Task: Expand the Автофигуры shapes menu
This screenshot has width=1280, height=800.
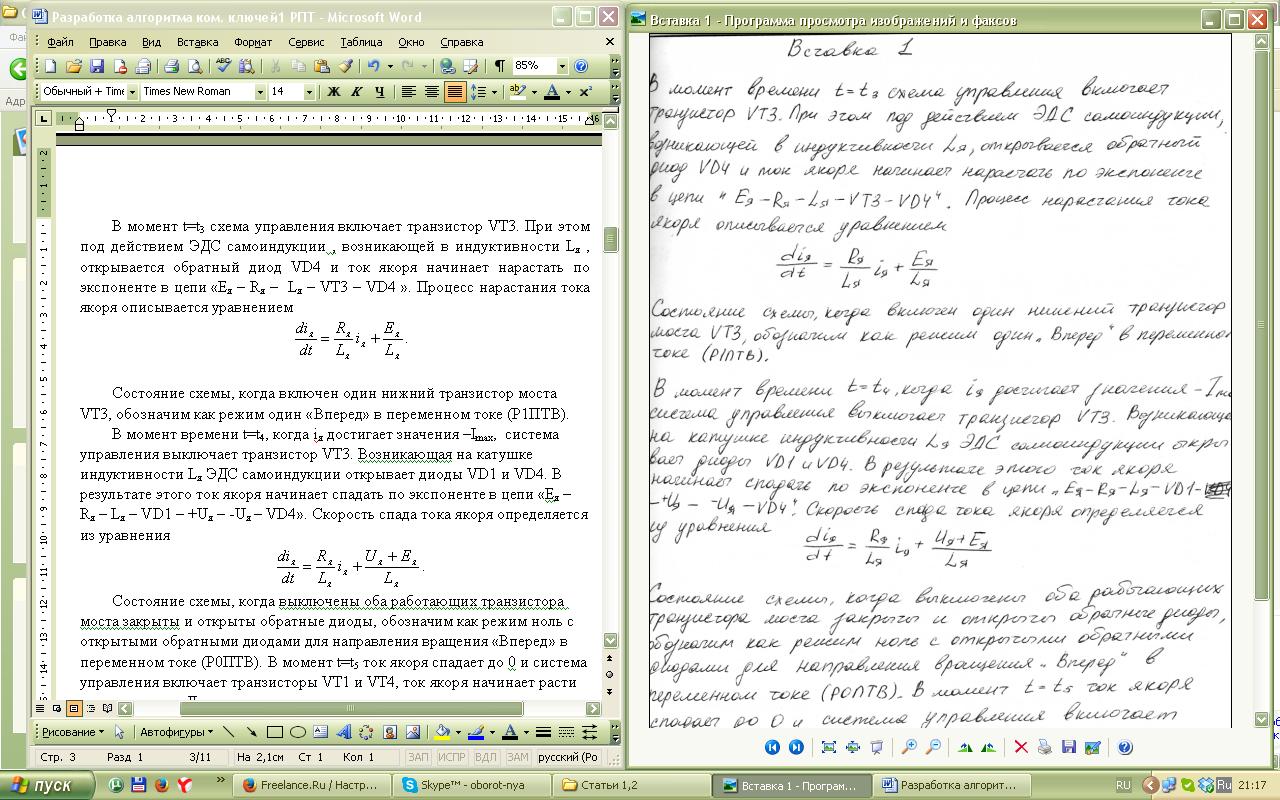Action: [x=175, y=732]
